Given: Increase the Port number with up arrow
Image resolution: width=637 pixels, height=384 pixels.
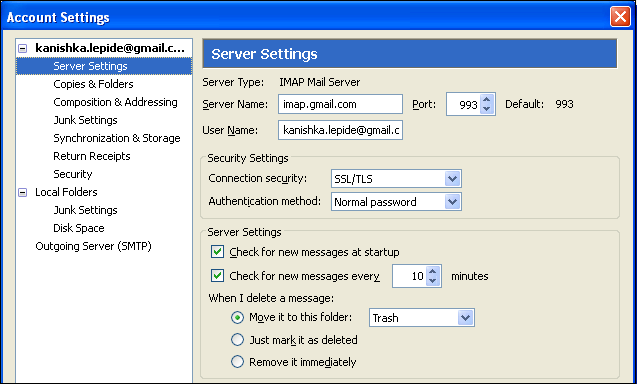Looking at the screenshot, I should (x=487, y=100).
